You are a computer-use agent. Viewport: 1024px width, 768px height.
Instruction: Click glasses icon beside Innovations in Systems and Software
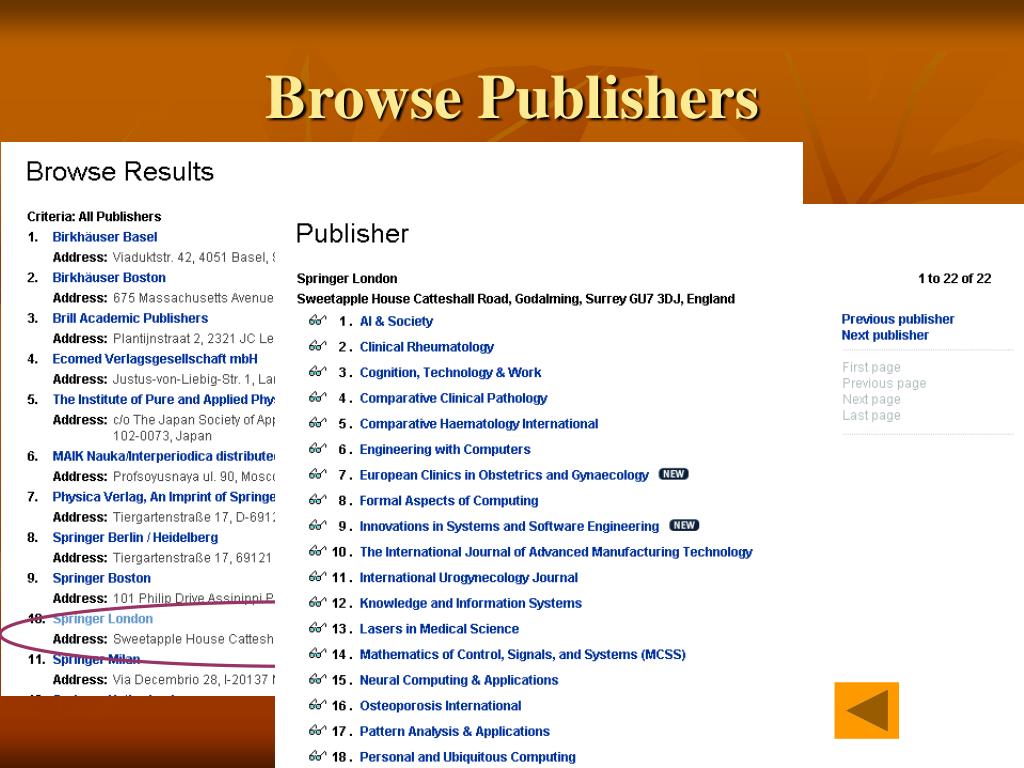(x=317, y=525)
